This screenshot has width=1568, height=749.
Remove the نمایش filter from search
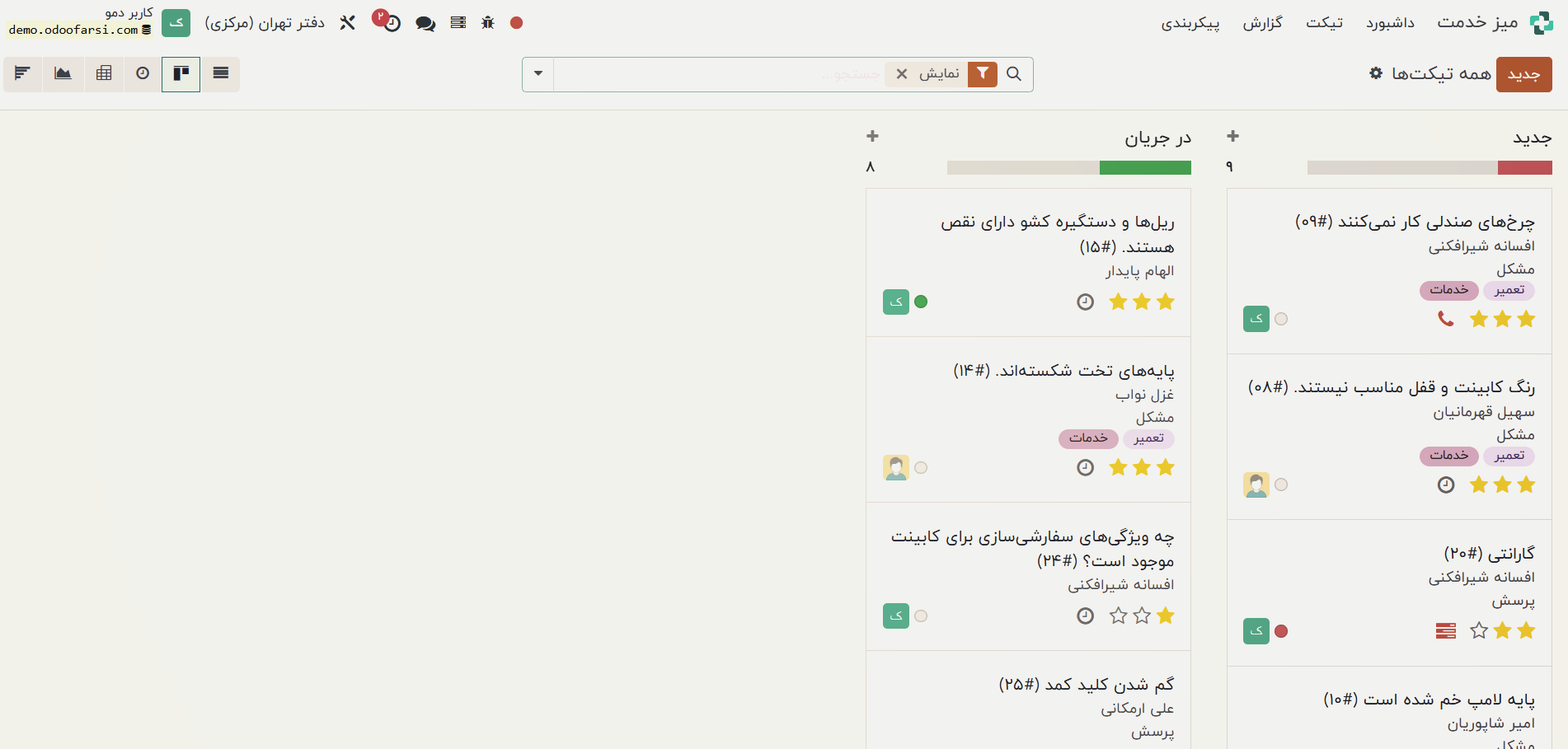coord(900,74)
